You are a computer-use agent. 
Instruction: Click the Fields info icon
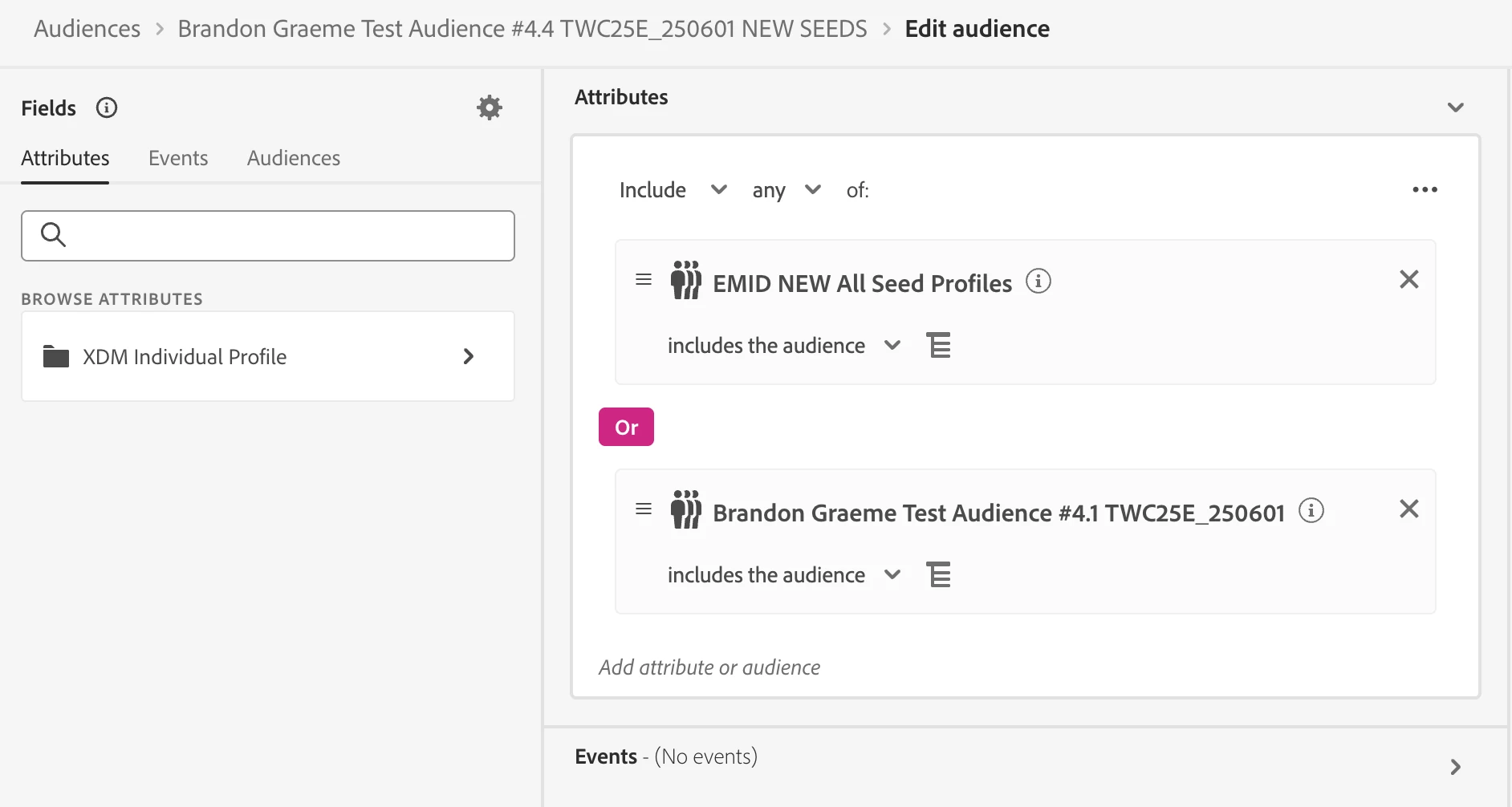click(x=107, y=107)
